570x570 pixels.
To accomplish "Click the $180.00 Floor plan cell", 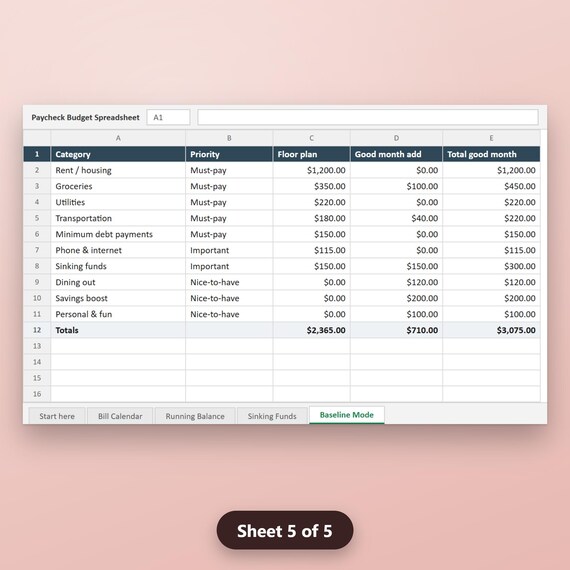I will pos(312,218).
